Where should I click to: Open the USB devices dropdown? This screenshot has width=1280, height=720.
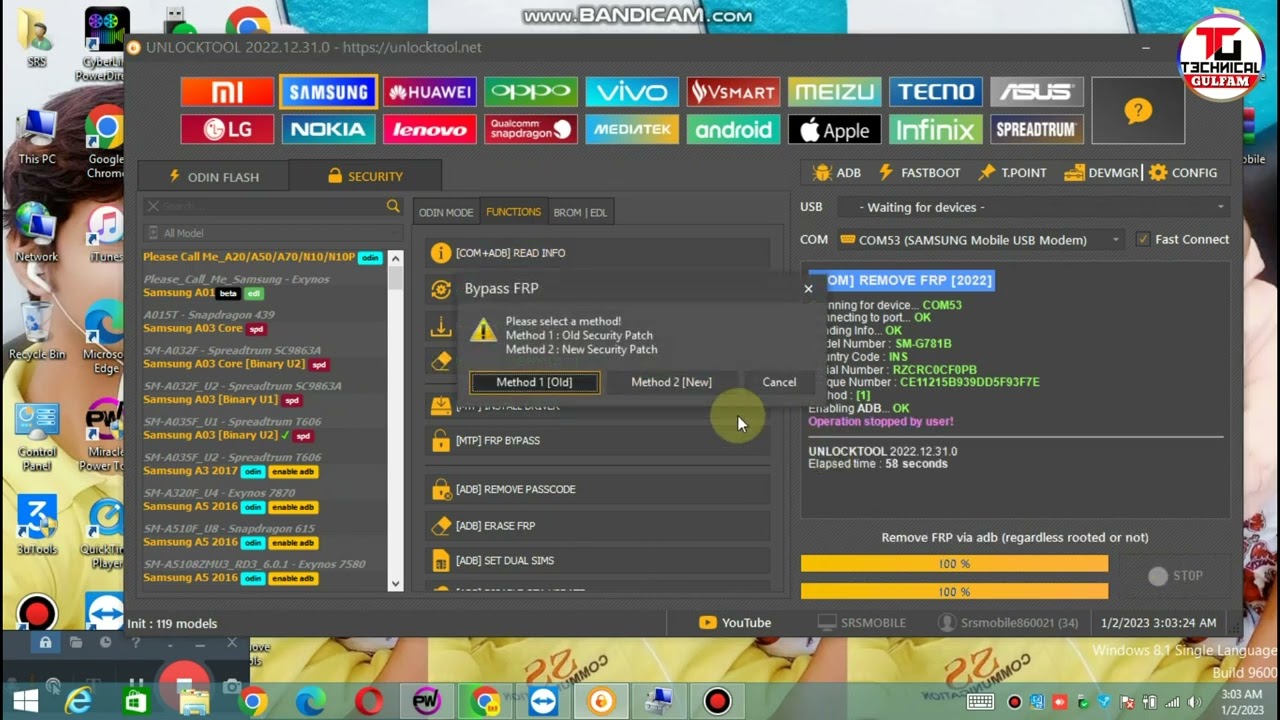1033,207
